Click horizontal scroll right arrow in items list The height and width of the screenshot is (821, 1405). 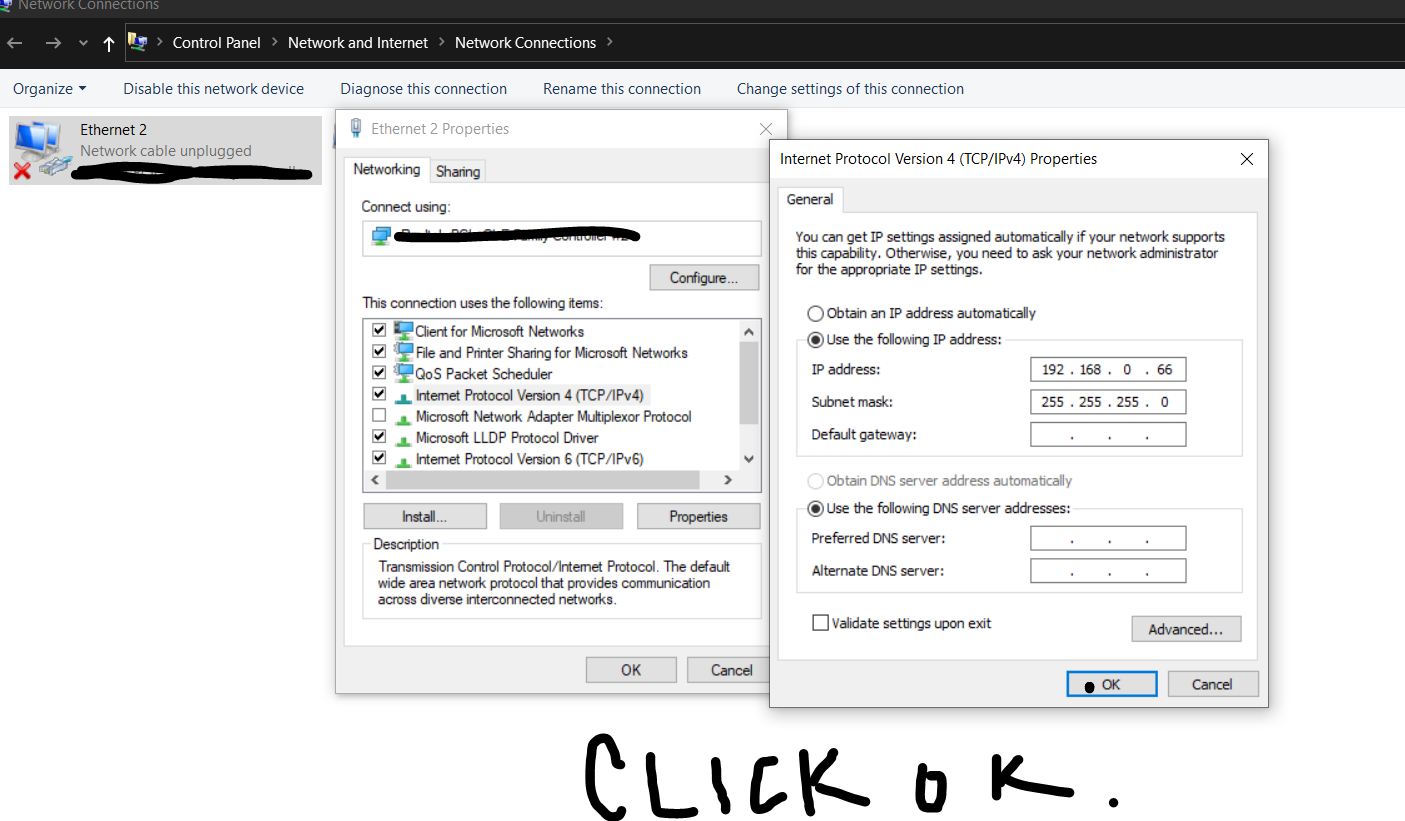click(x=728, y=480)
